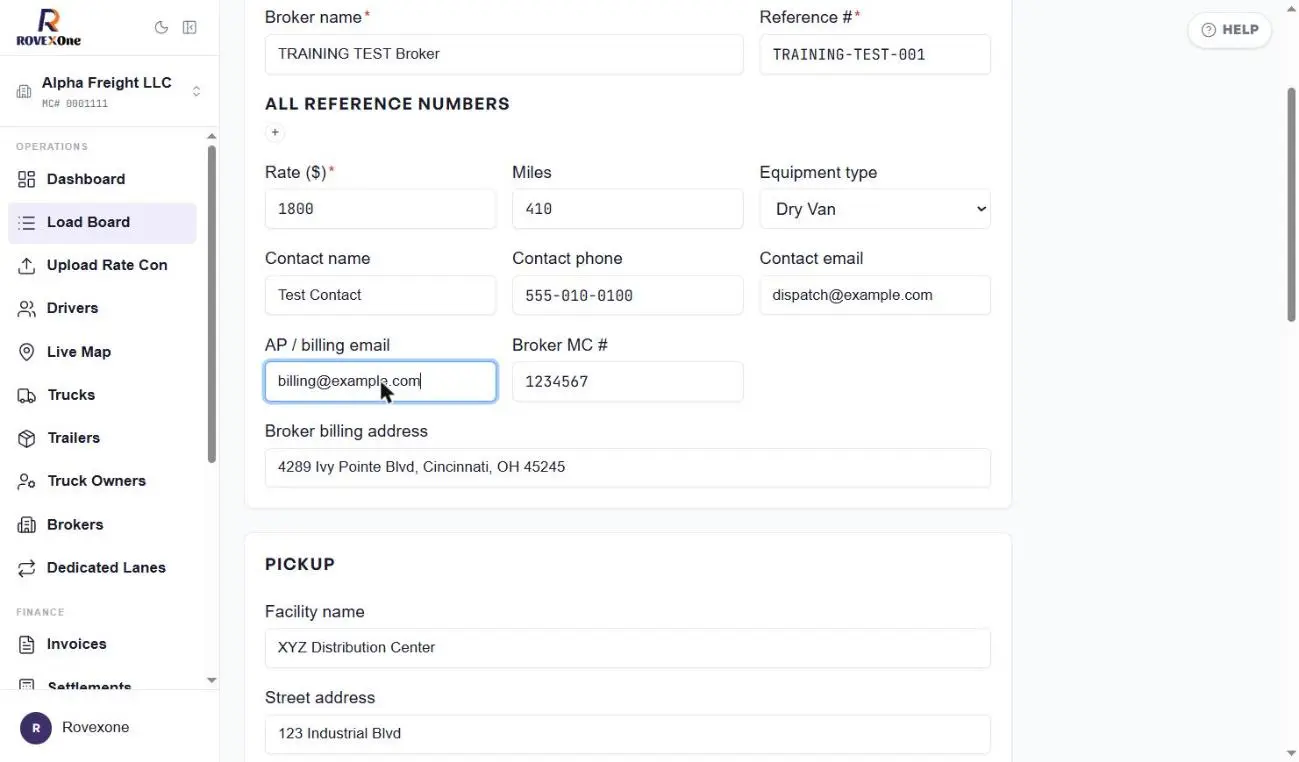Image resolution: width=1299 pixels, height=762 pixels.
Task: Click the Rate ($) input field
Action: 380,209
